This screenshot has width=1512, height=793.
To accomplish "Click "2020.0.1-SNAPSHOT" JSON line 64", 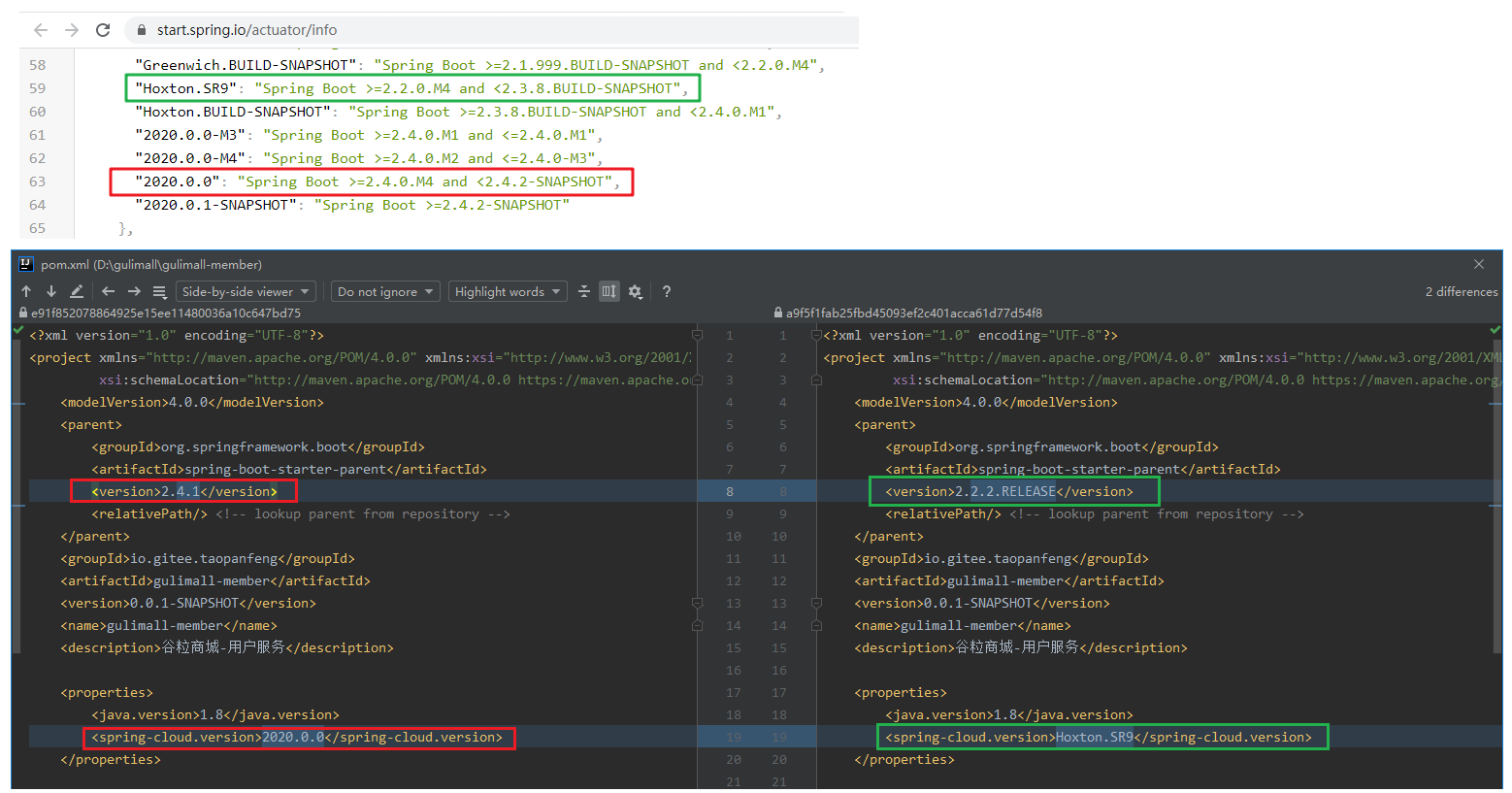I will point(352,205).
